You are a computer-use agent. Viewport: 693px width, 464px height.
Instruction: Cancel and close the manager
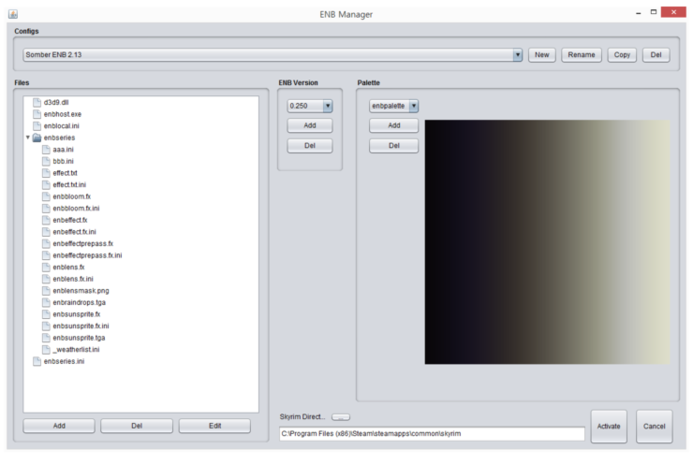[654, 426]
